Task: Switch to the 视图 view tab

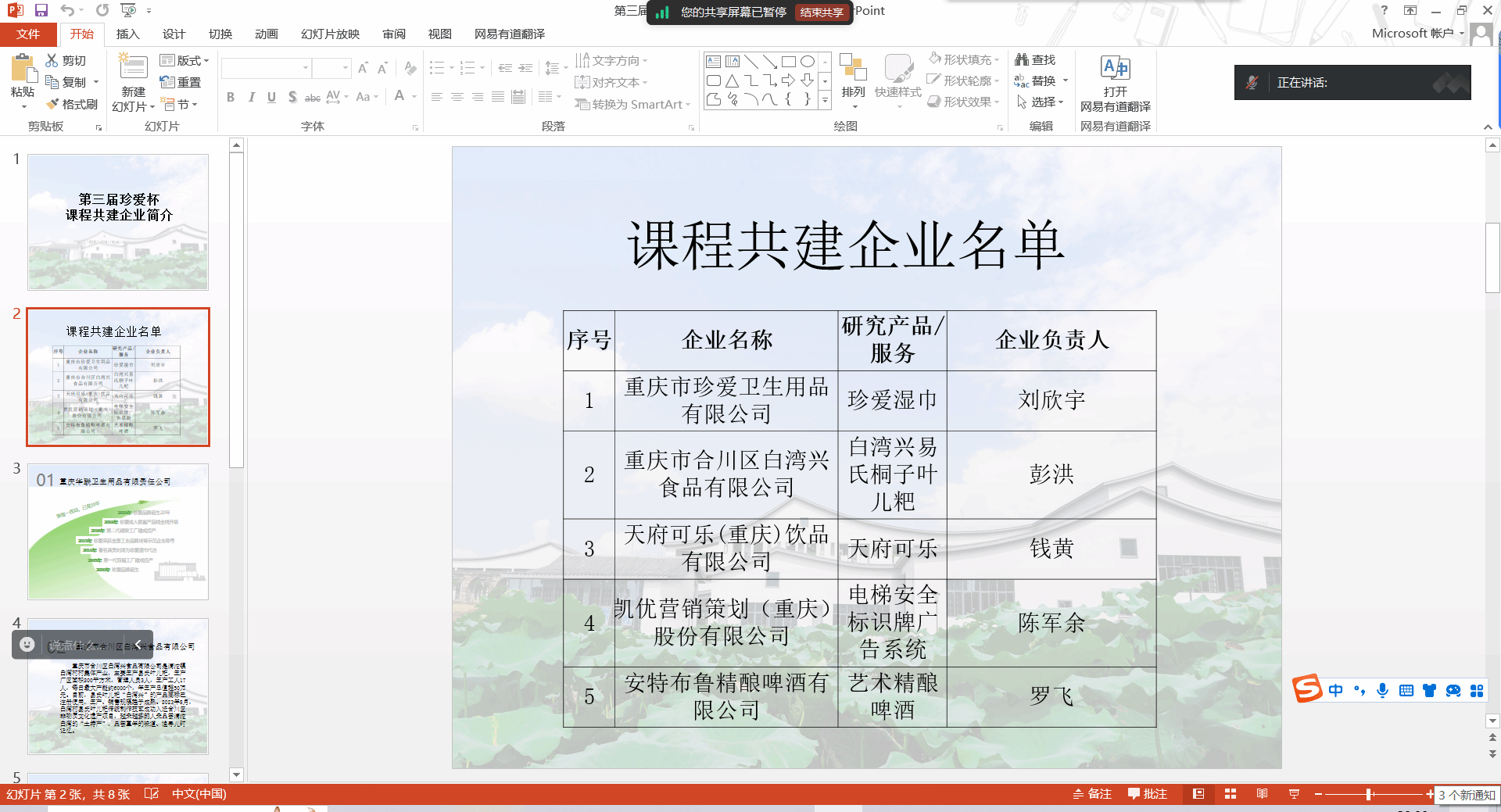Action: (439, 34)
